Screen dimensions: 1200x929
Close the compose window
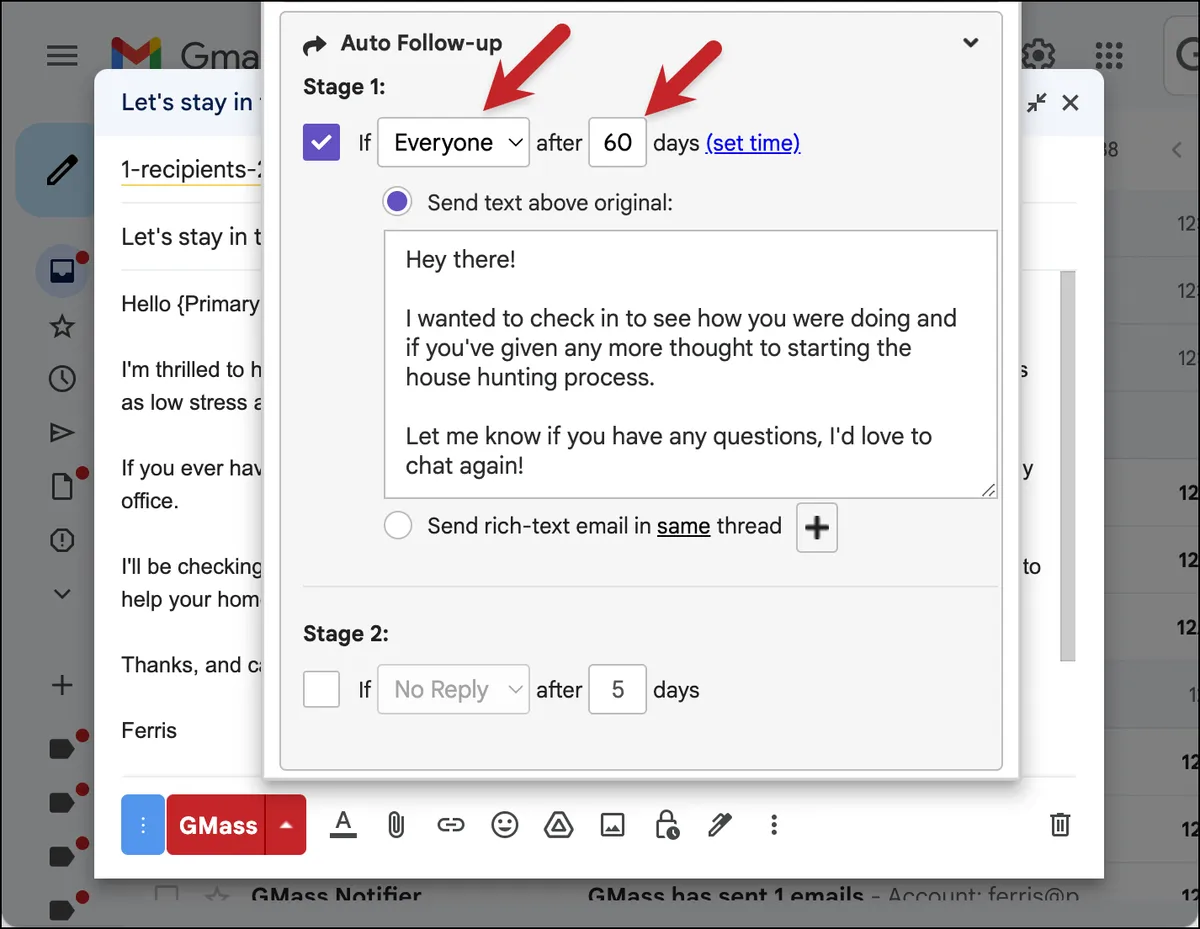click(1070, 102)
